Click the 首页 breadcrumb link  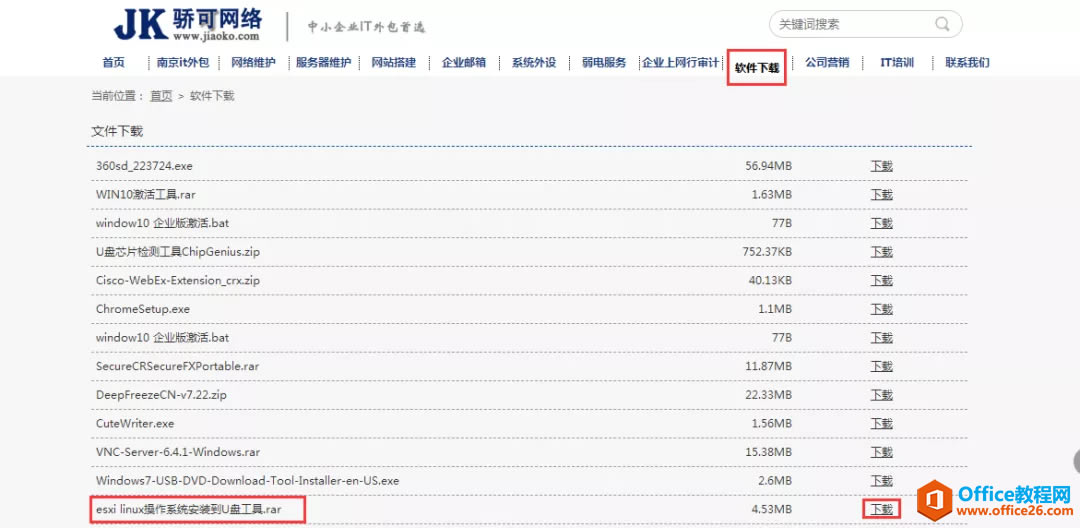(x=161, y=96)
